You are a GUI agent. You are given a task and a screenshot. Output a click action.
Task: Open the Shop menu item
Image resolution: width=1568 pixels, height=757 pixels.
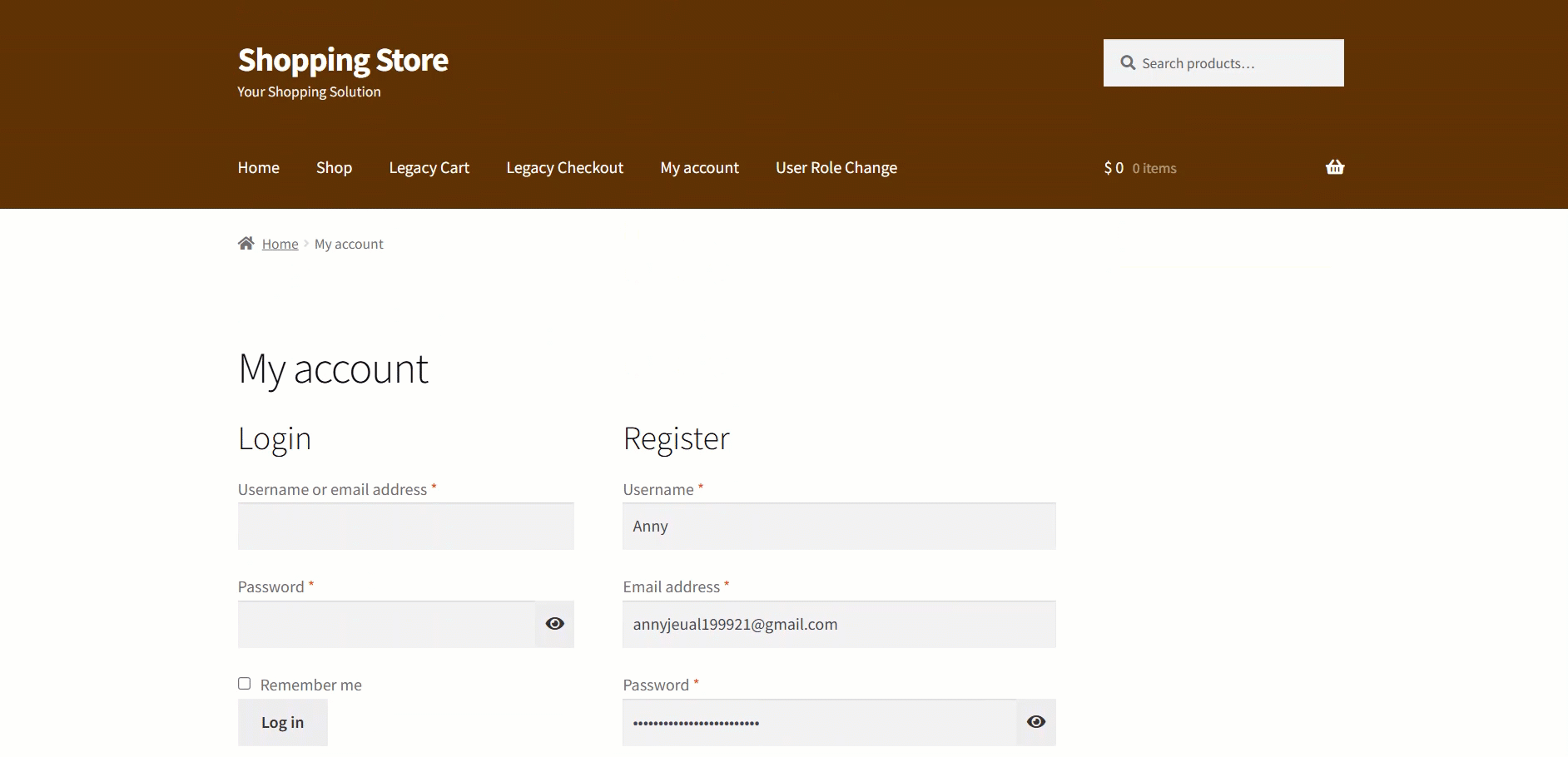[334, 168]
